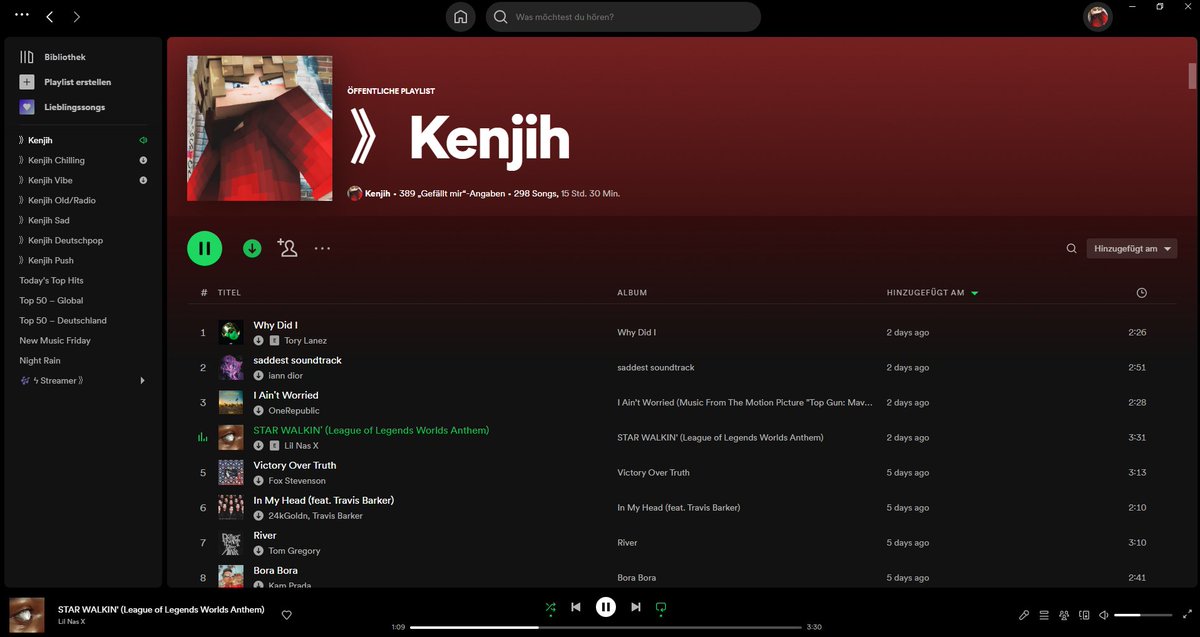Open Top 50 – Global playlist
Viewport: 1200px width, 637px height.
point(51,300)
